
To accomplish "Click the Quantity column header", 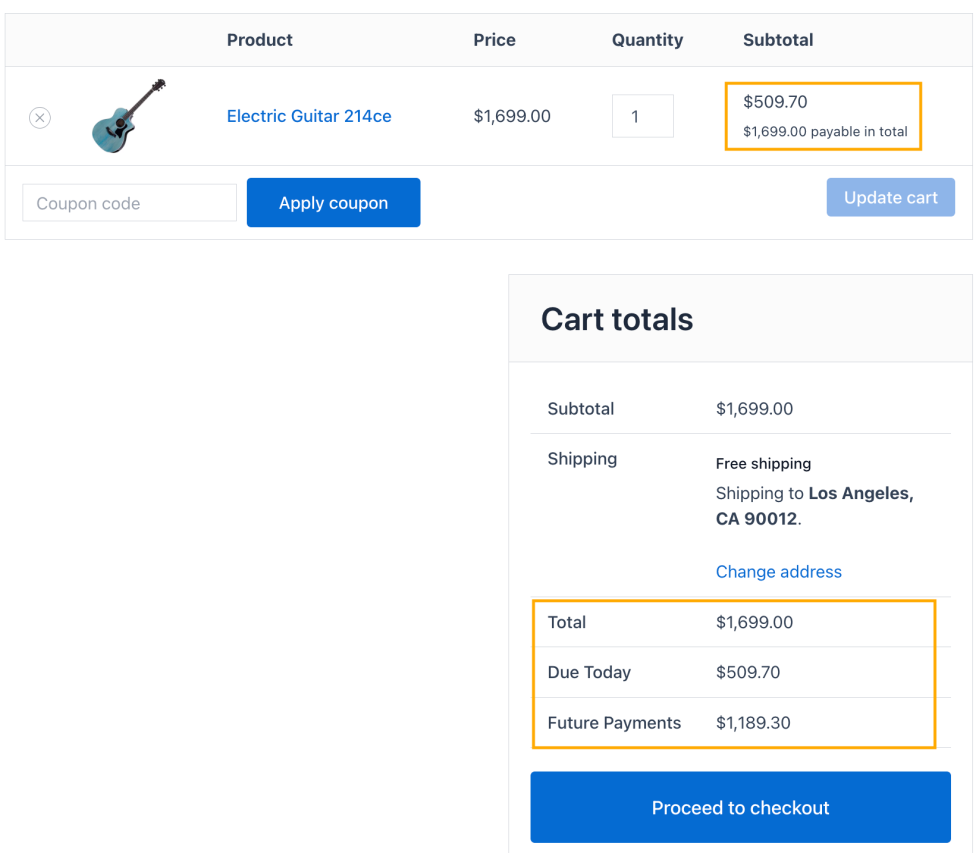I will click(x=647, y=40).
